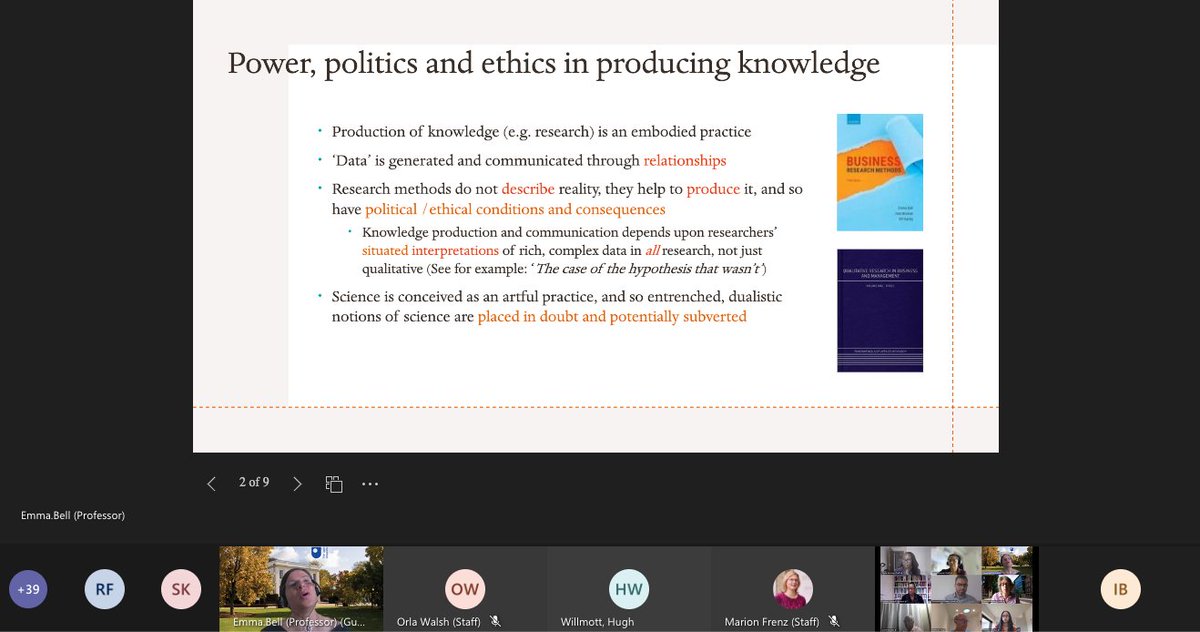This screenshot has width=1200, height=632.
Task: Click the Business Research Methods book cover
Action: (880, 172)
